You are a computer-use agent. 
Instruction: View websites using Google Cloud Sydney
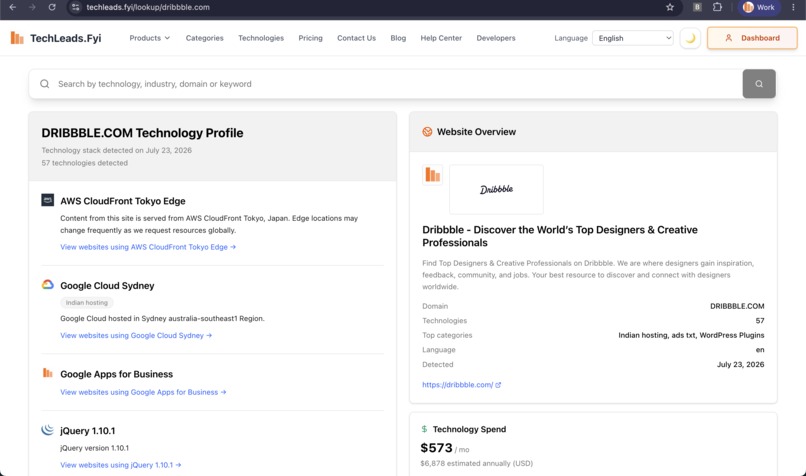coord(136,335)
